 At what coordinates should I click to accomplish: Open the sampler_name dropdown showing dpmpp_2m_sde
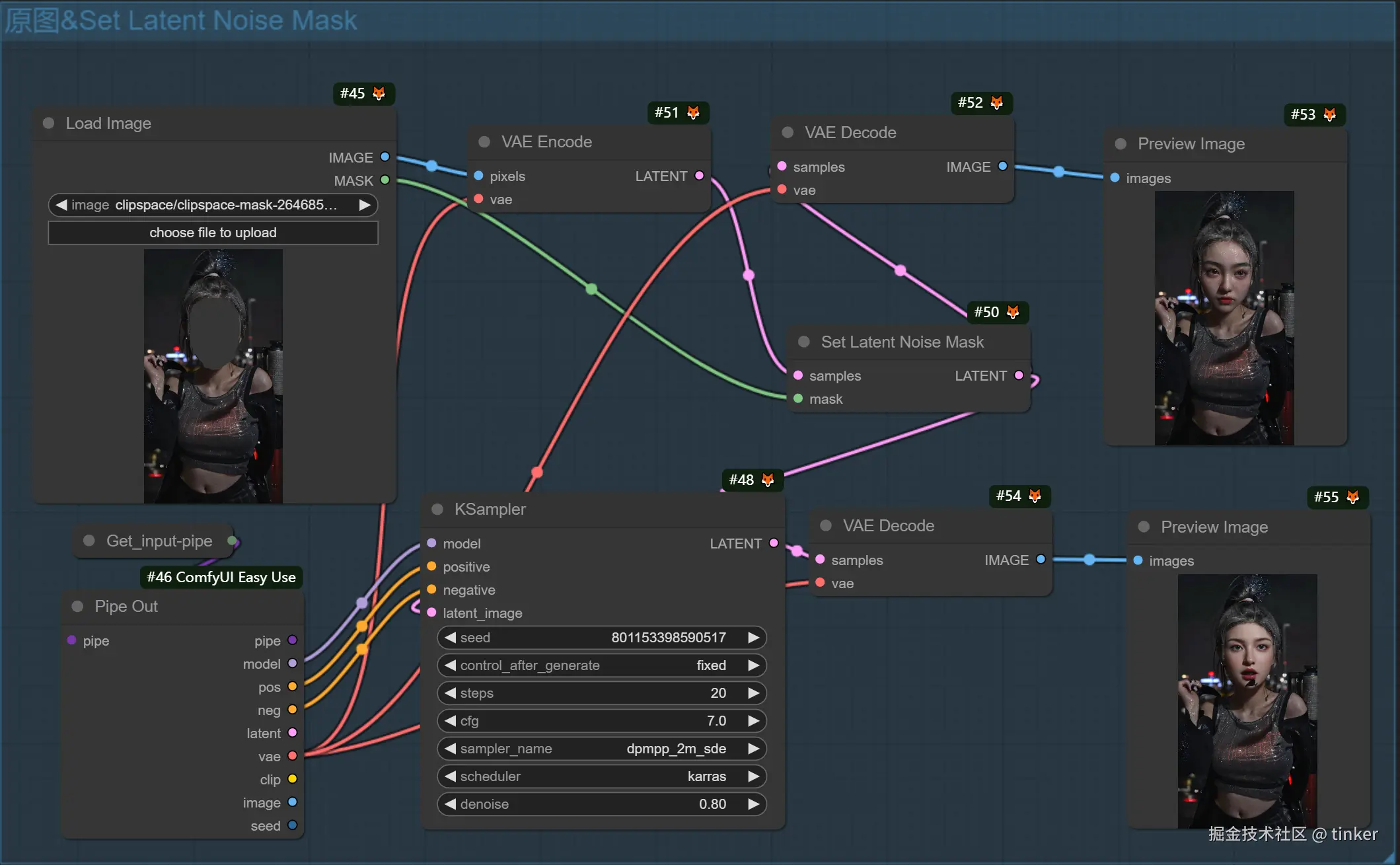601,749
